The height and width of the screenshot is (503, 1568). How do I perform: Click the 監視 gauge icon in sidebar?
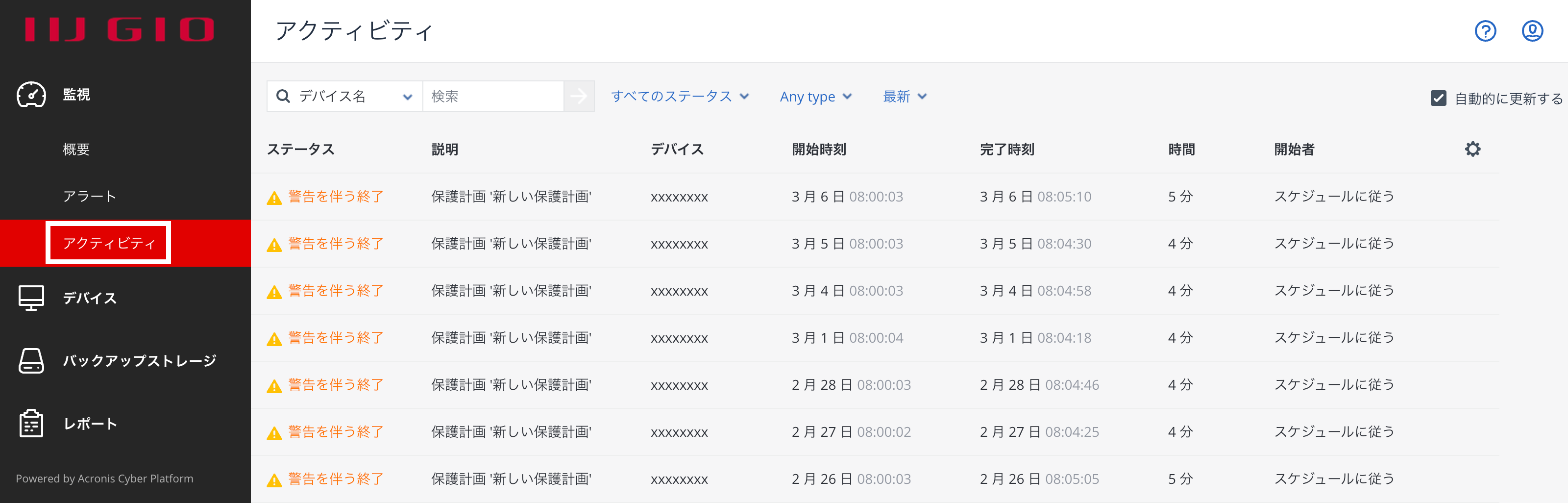click(x=31, y=95)
